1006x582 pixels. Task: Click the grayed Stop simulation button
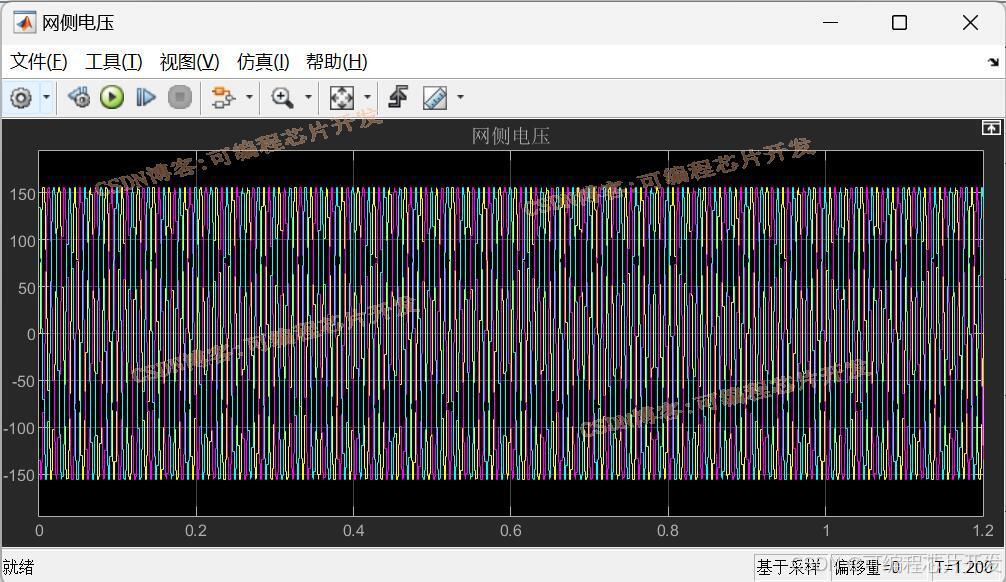click(x=180, y=97)
